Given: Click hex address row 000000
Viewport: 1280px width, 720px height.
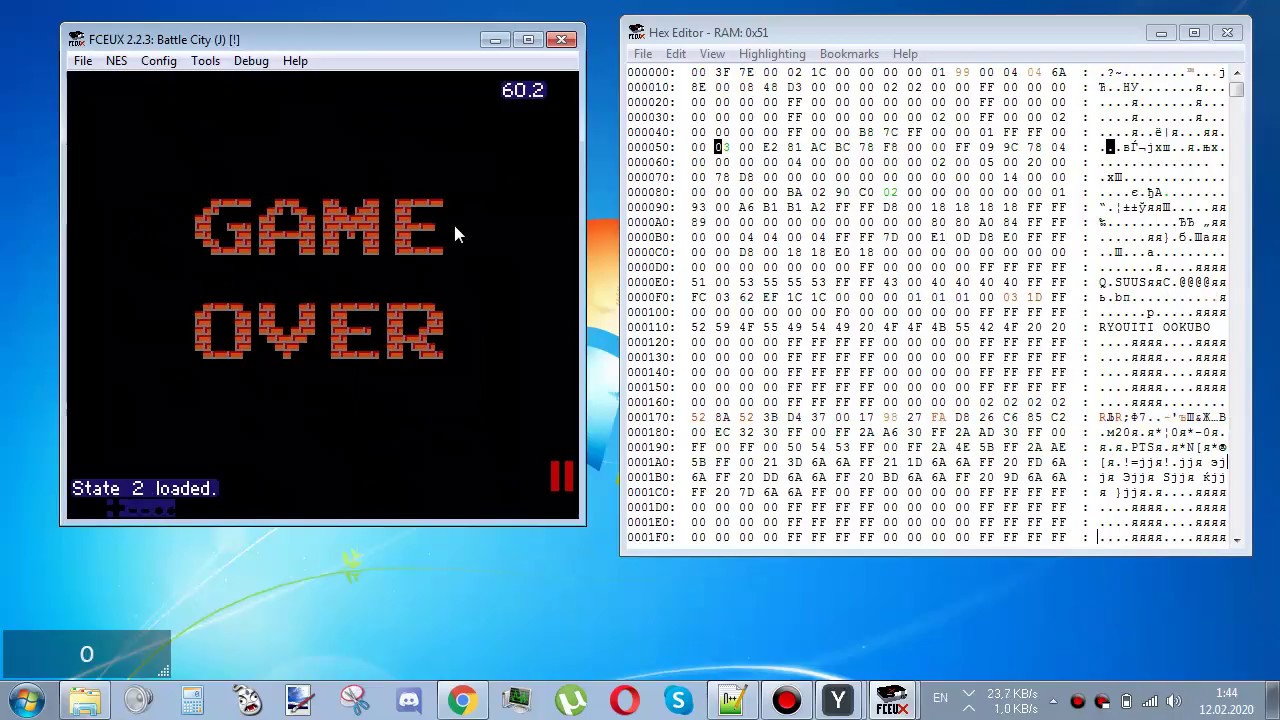Looking at the screenshot, I should click(651, 72).
